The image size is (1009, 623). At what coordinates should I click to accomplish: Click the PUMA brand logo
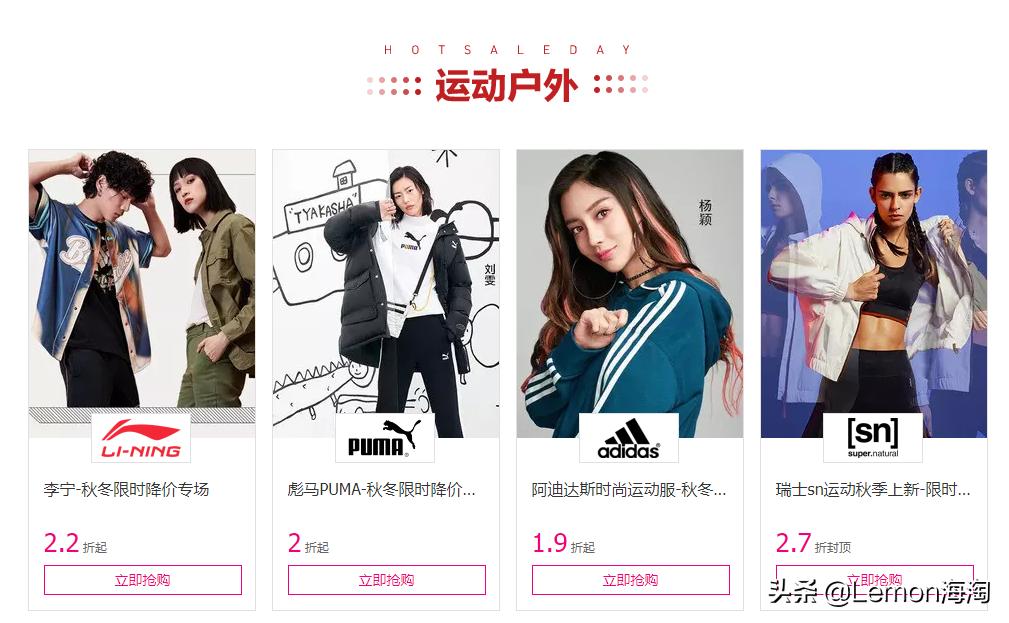[385, 438]
